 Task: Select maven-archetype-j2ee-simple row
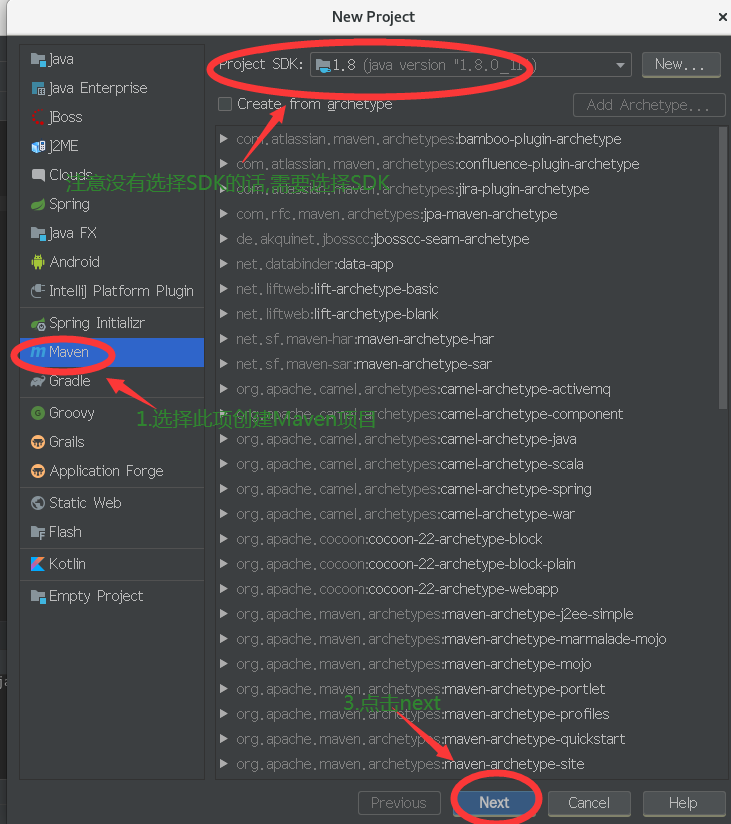tap(466, 614)
